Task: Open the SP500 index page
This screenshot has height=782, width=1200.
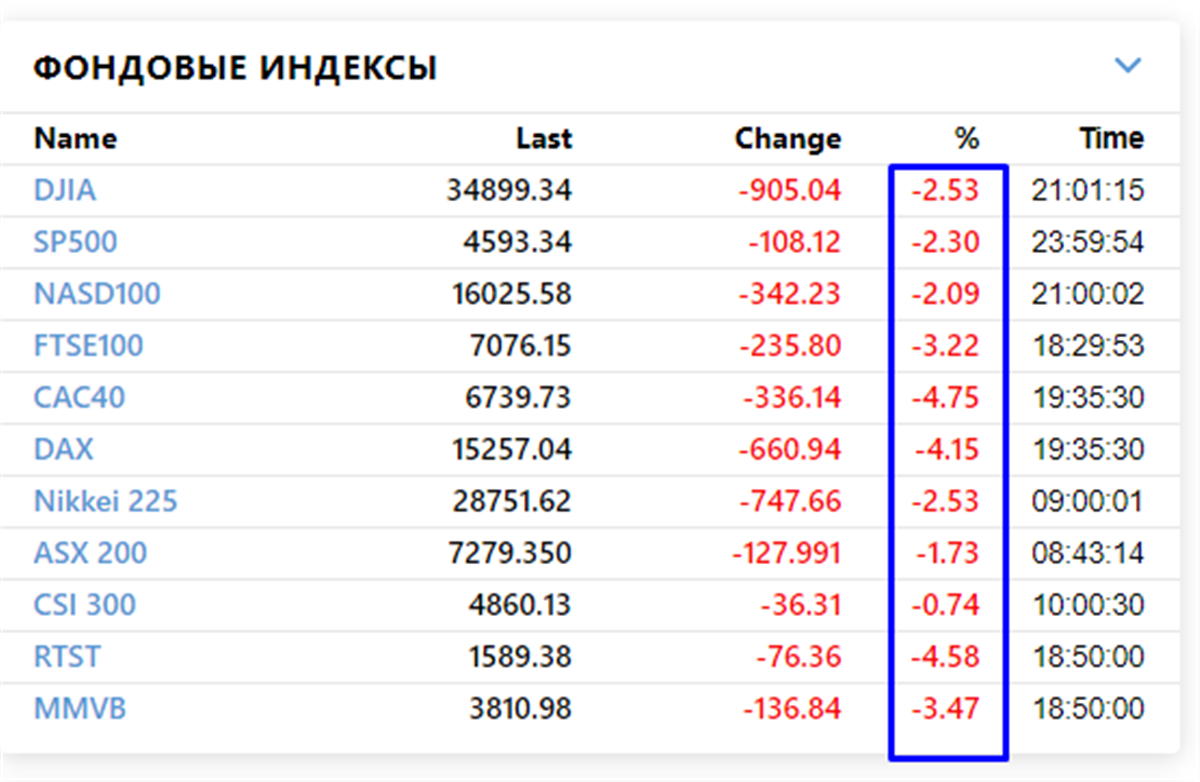Action: point(73,242)
